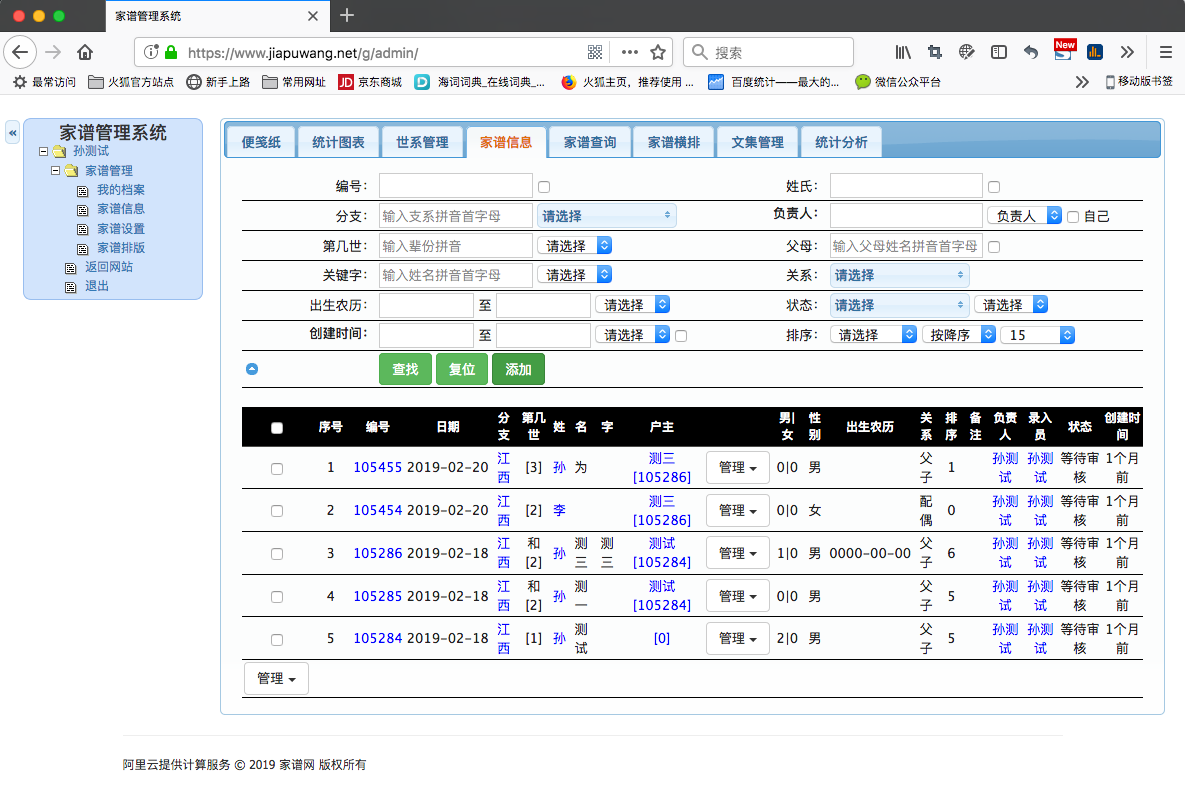Open 家谱排版 in the sidebar
Screen dimensions: 1185x798
point(121,248)
